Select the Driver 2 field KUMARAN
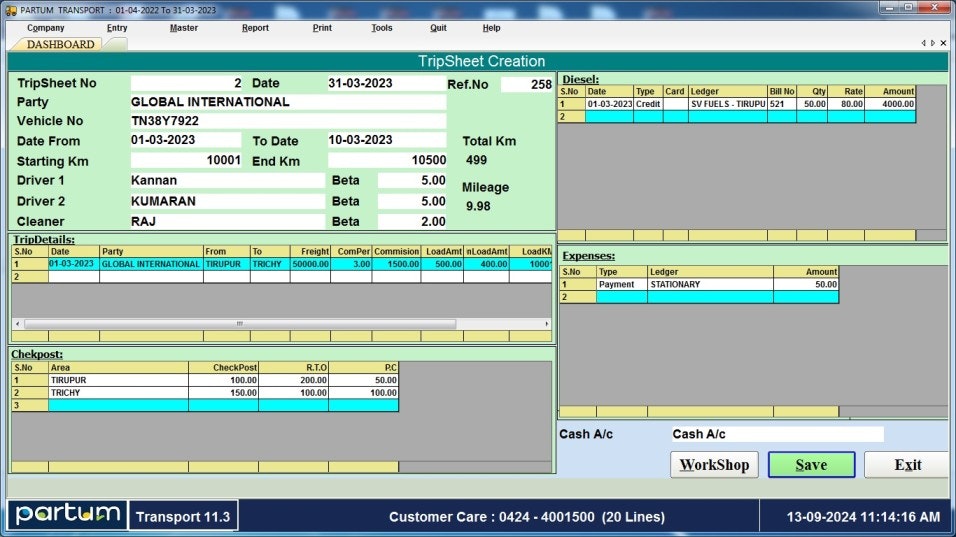Viewport: 956px width, 537px height. [227, 201]
